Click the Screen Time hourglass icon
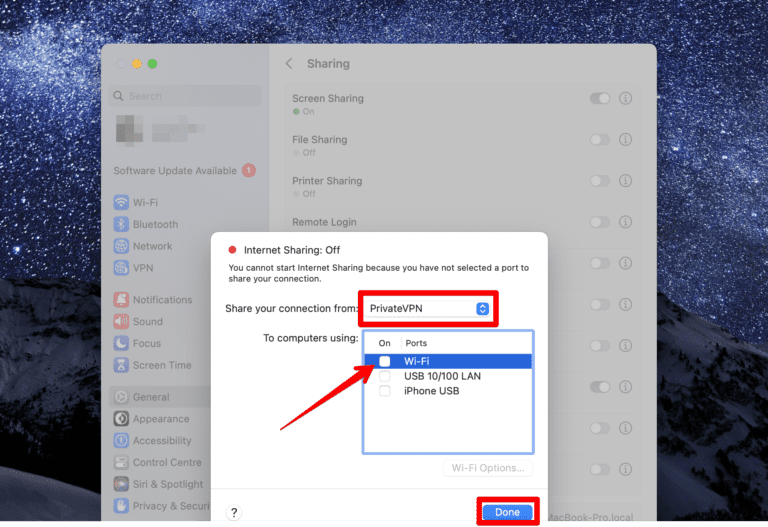768x527 pixels. [x=121, y=366]
